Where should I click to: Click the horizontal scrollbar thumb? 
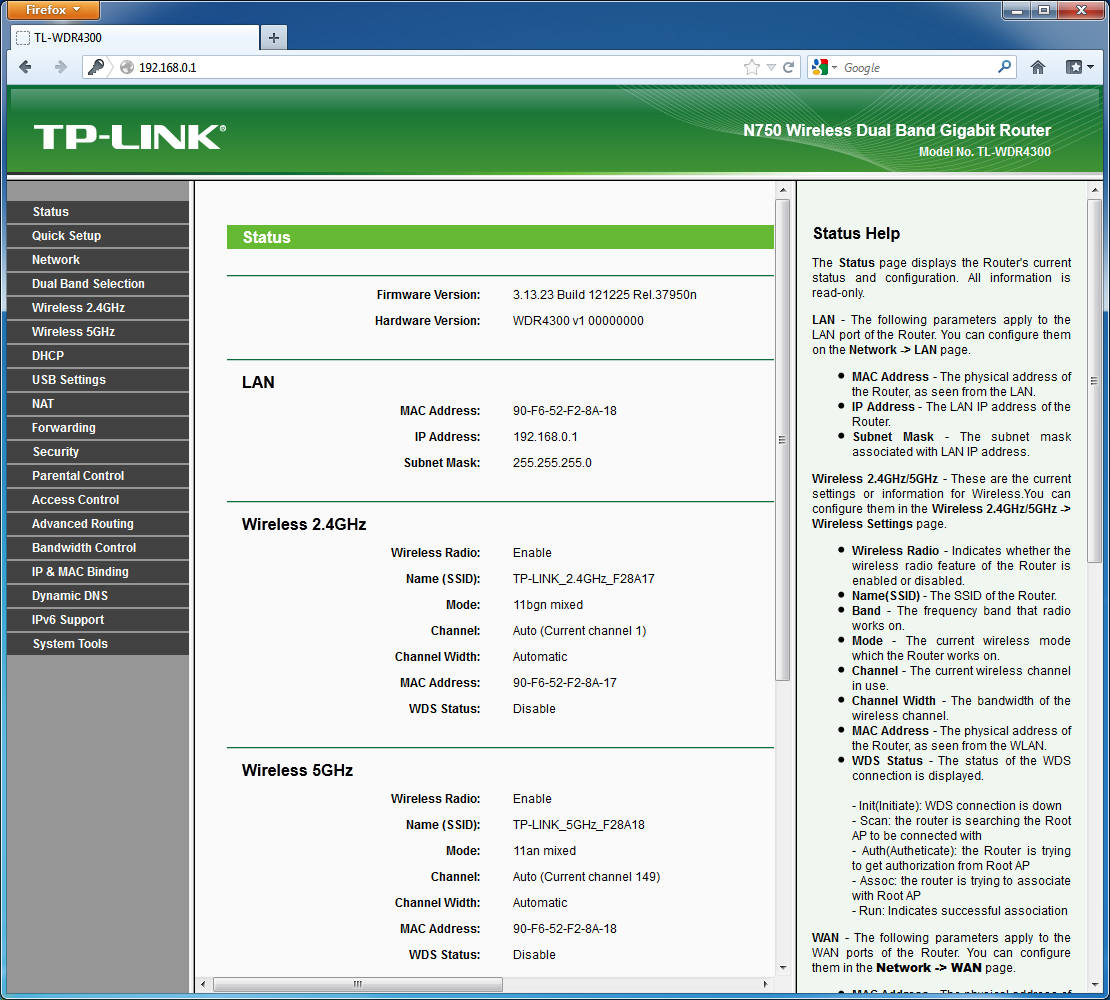(x=357, y=984)
